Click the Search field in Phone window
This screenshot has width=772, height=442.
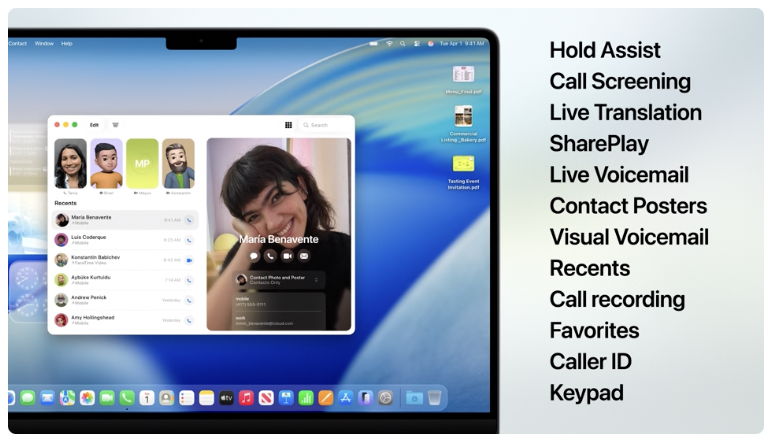click(x=325, y=125)
